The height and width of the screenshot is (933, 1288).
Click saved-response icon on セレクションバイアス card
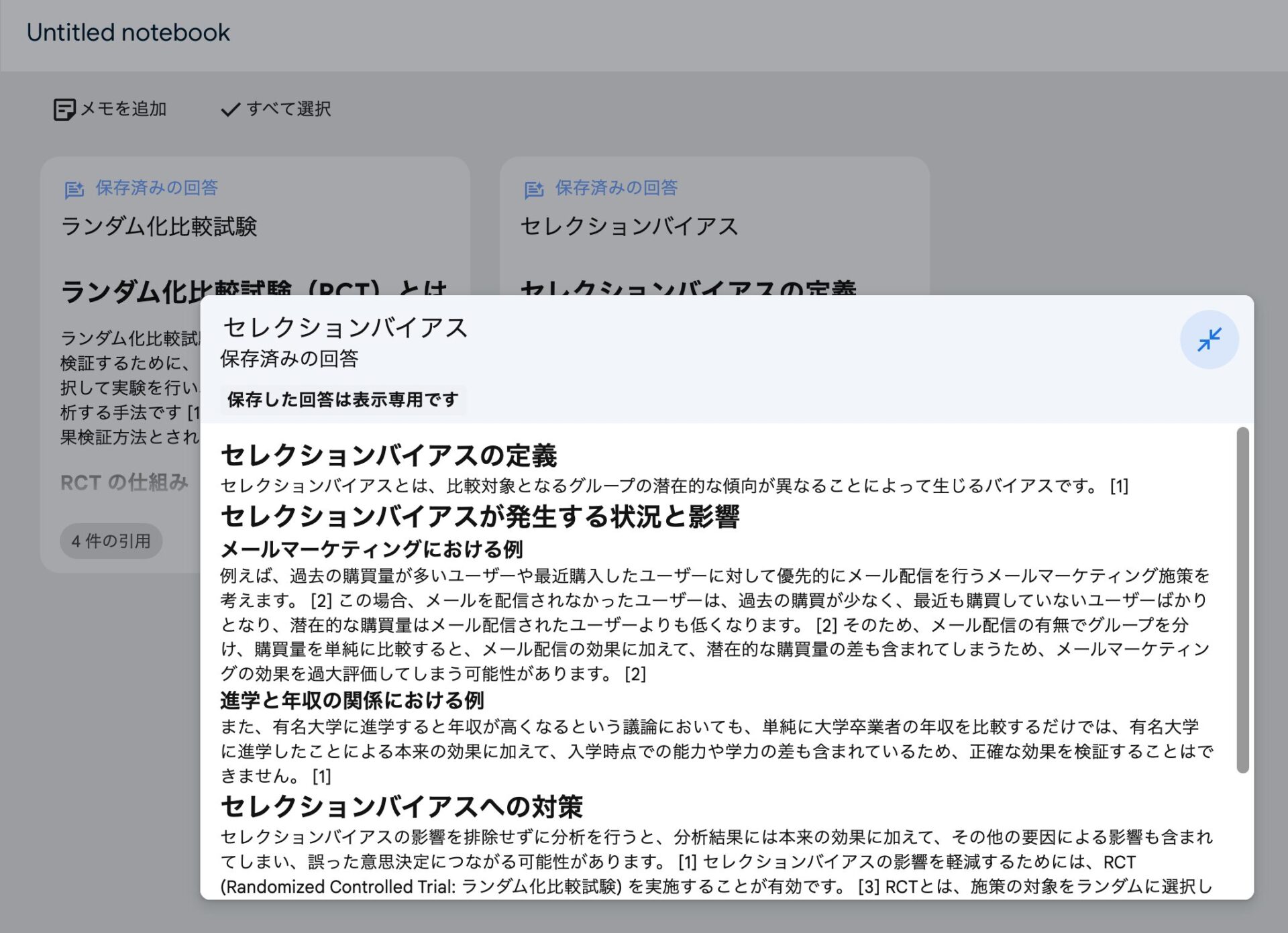pyautogui.click(x=534, y=190)
